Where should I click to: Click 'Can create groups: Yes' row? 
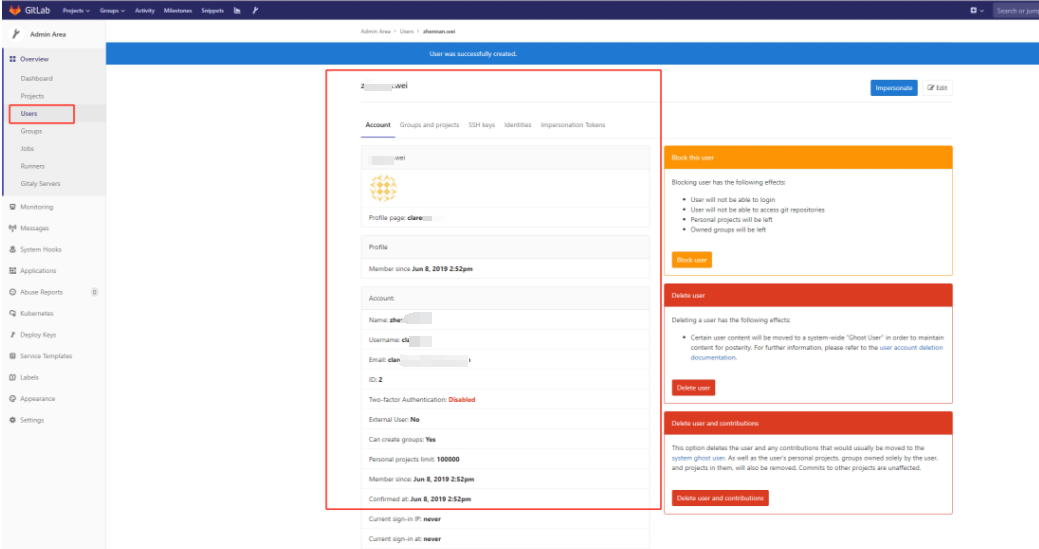click(505, 439)
